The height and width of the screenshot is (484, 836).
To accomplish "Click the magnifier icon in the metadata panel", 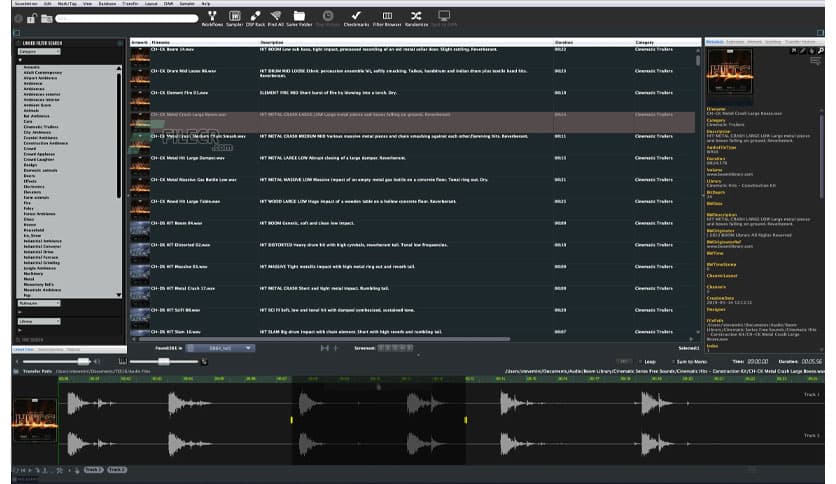I will (x=821, y=51).
